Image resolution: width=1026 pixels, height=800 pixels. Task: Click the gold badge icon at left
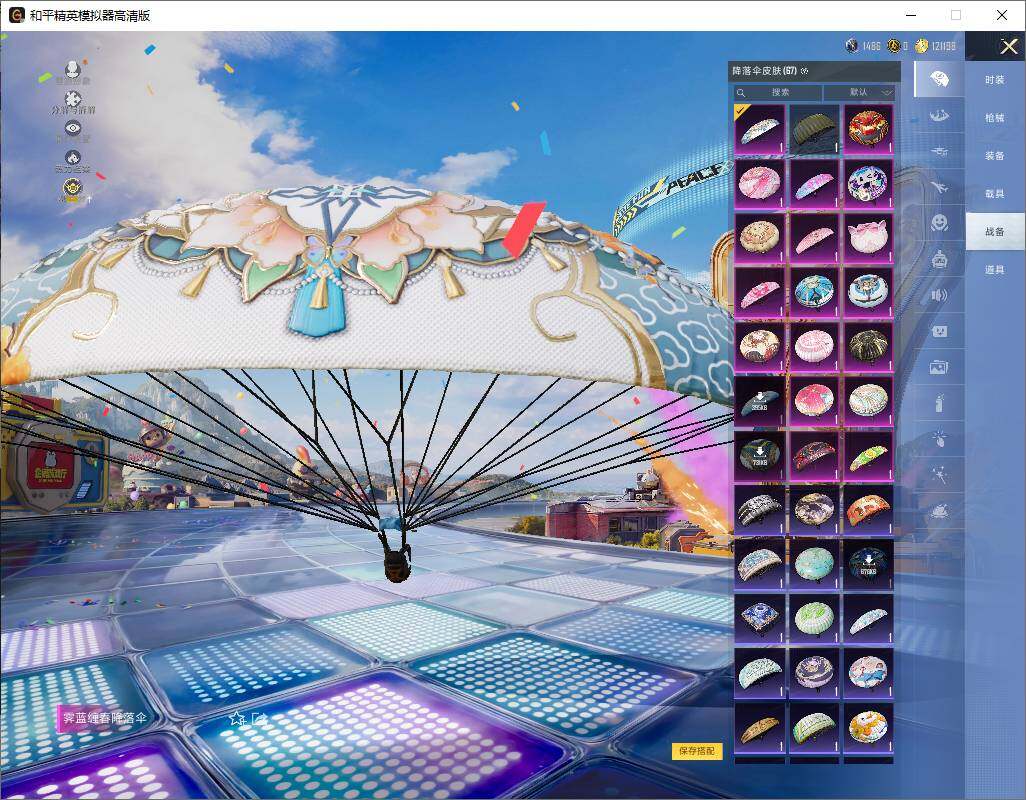(73, 189)
